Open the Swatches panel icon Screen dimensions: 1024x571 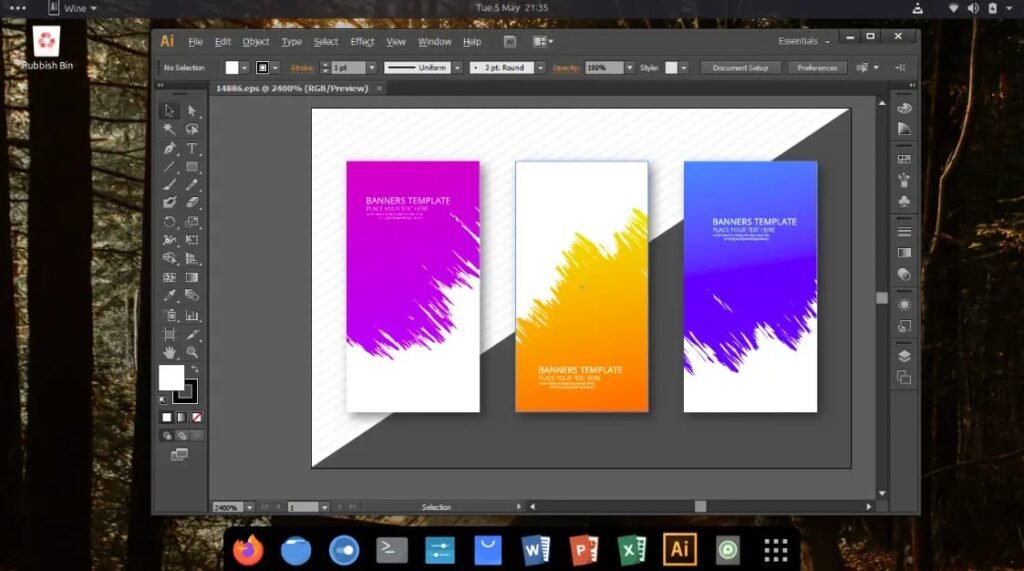pyautogui.click(x=904, y=159)
